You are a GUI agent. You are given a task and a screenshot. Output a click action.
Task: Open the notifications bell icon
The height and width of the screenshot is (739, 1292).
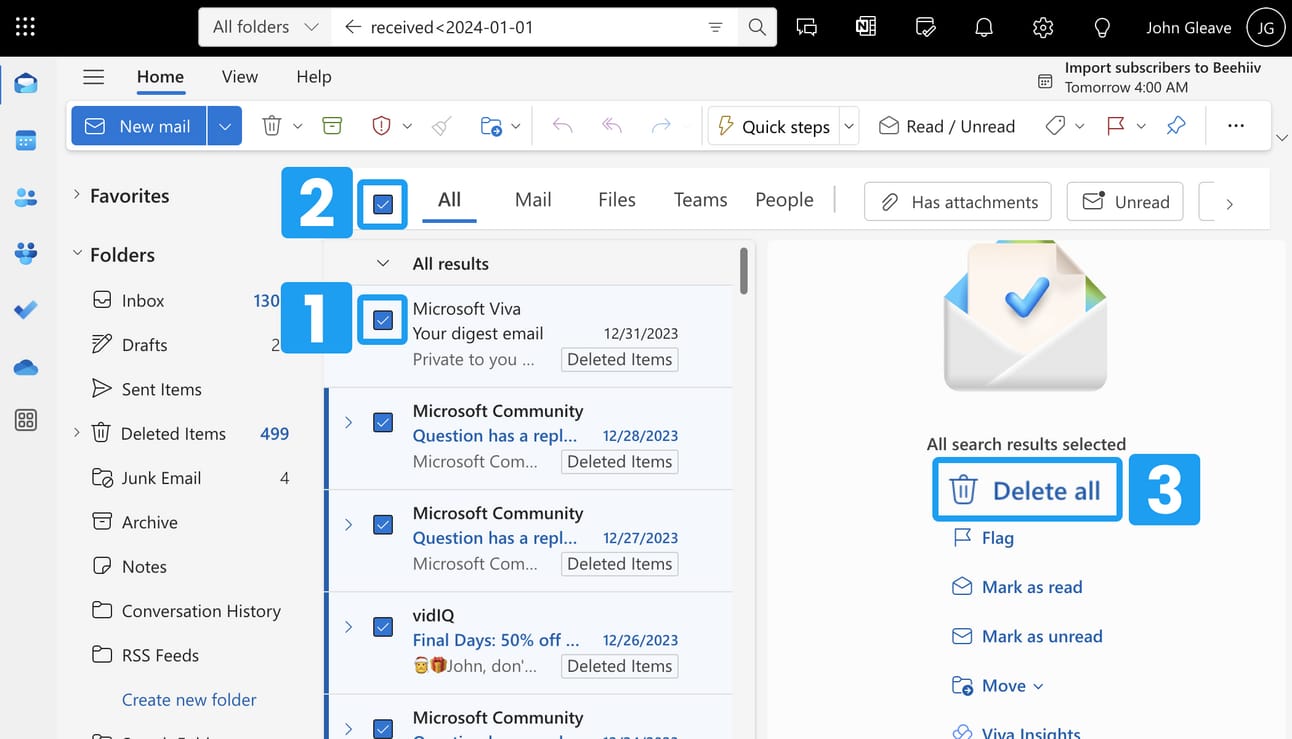(984, 27)
